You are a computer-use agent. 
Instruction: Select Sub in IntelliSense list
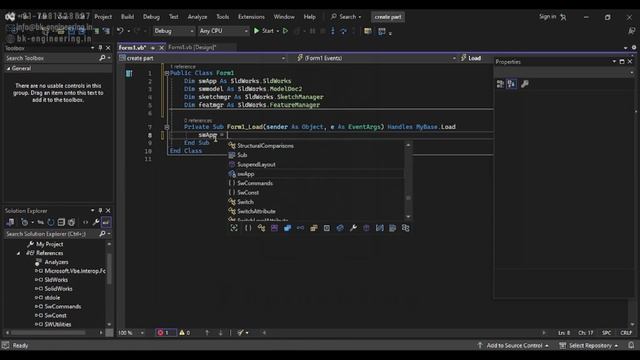pyautogui.click(x=242, y=155)
